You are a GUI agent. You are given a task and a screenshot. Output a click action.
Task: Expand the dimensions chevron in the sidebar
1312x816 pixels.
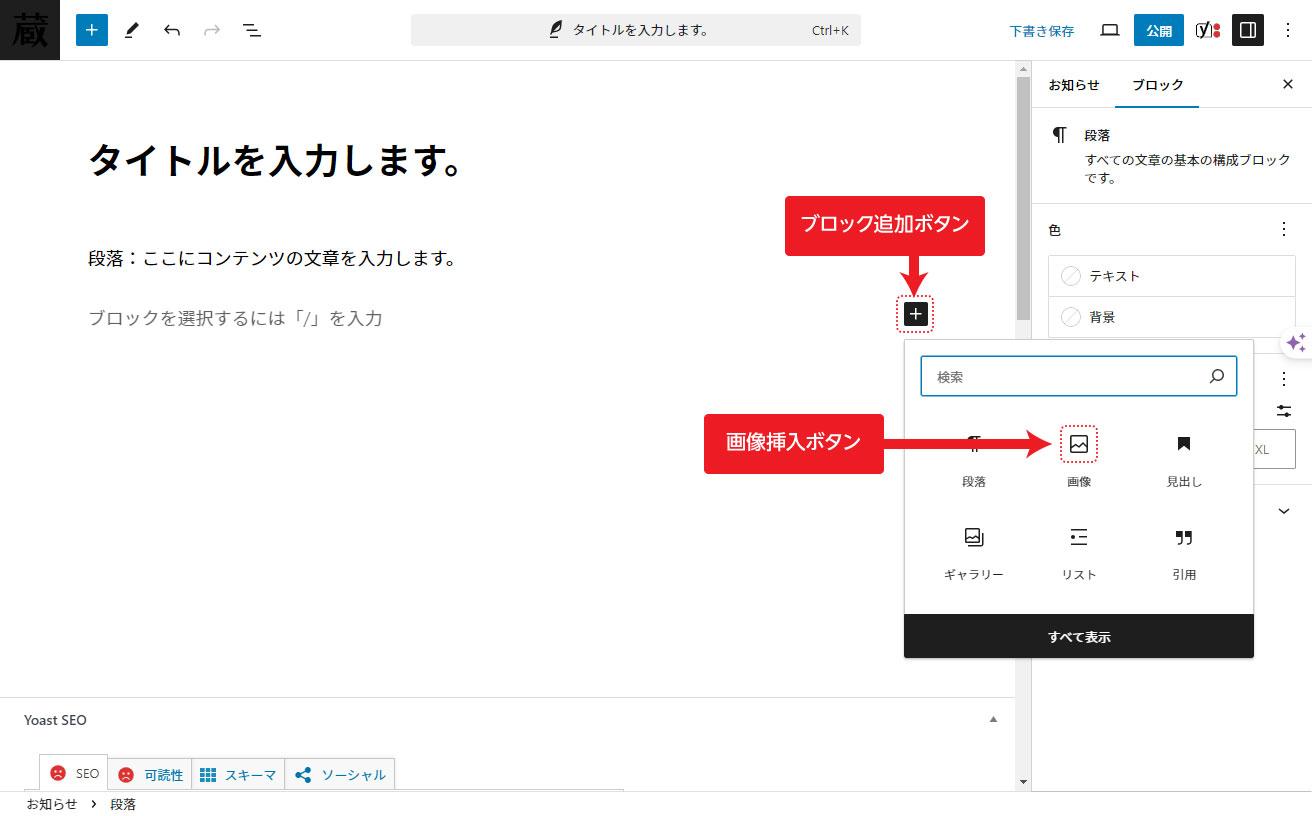(1283, 511)
